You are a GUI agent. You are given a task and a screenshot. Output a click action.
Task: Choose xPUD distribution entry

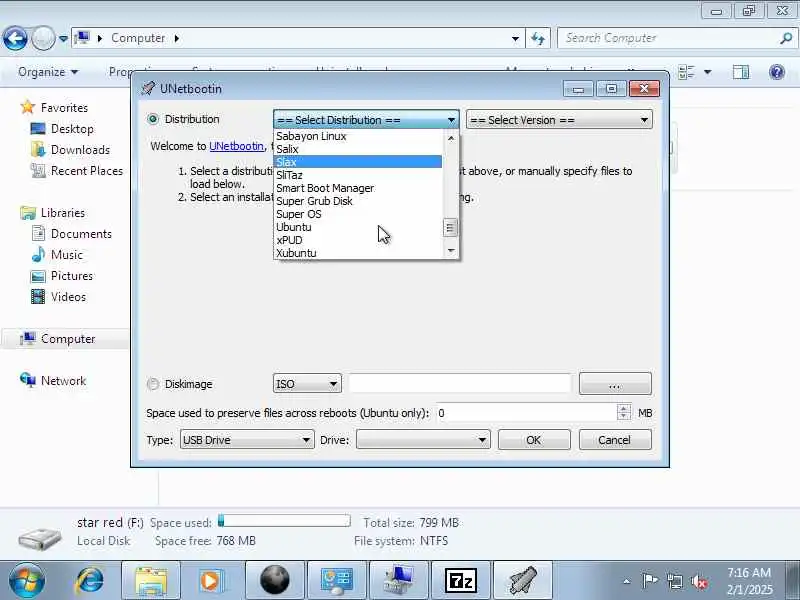[358, 240]
